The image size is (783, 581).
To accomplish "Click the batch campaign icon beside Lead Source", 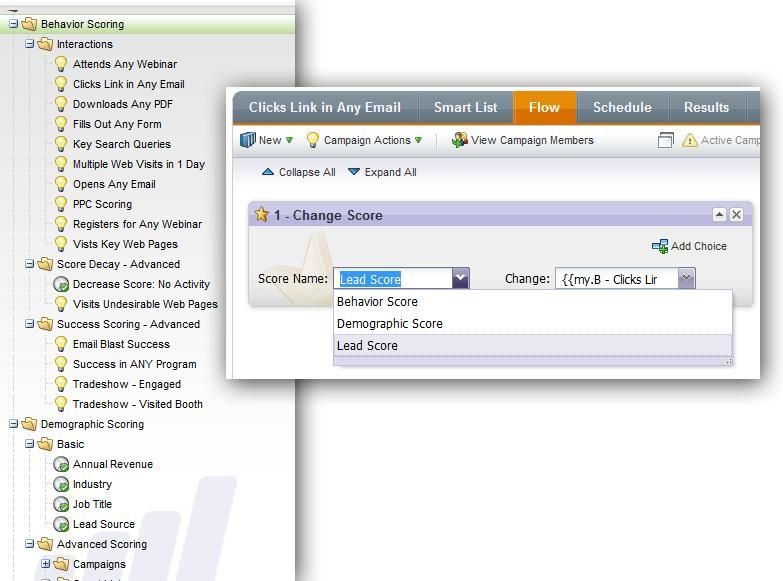I will click(61, 524).
